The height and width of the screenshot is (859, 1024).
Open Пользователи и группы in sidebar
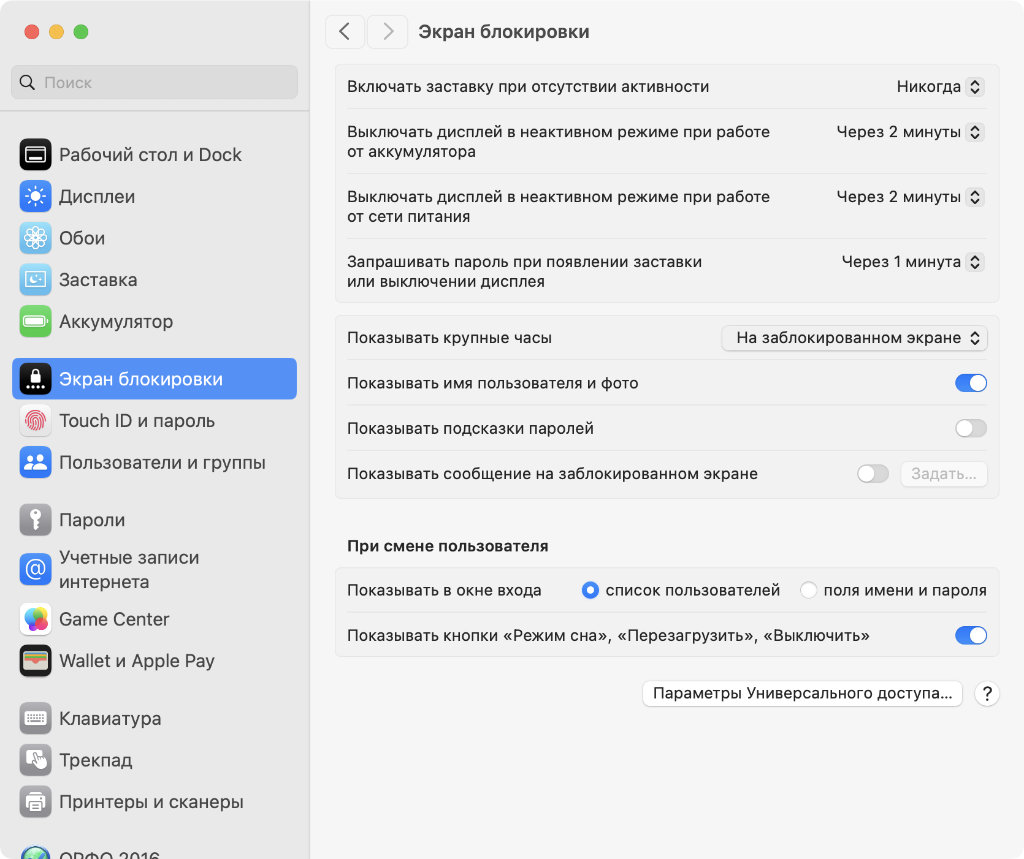click(162, 463)
